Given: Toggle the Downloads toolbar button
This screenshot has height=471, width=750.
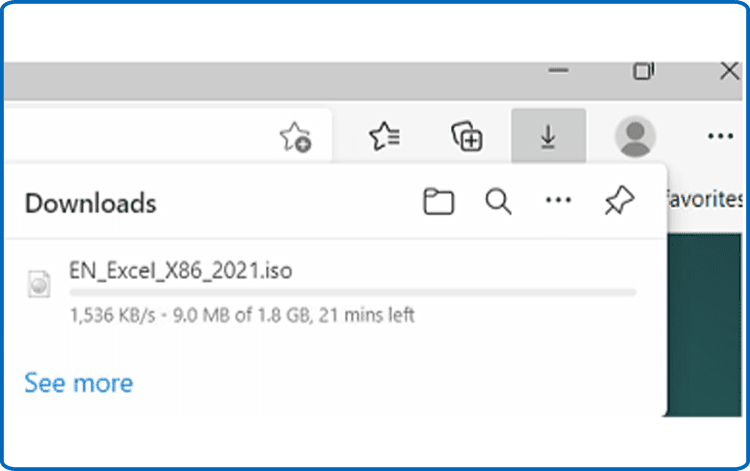Looking at the screenshot, I should coord(548,137).
